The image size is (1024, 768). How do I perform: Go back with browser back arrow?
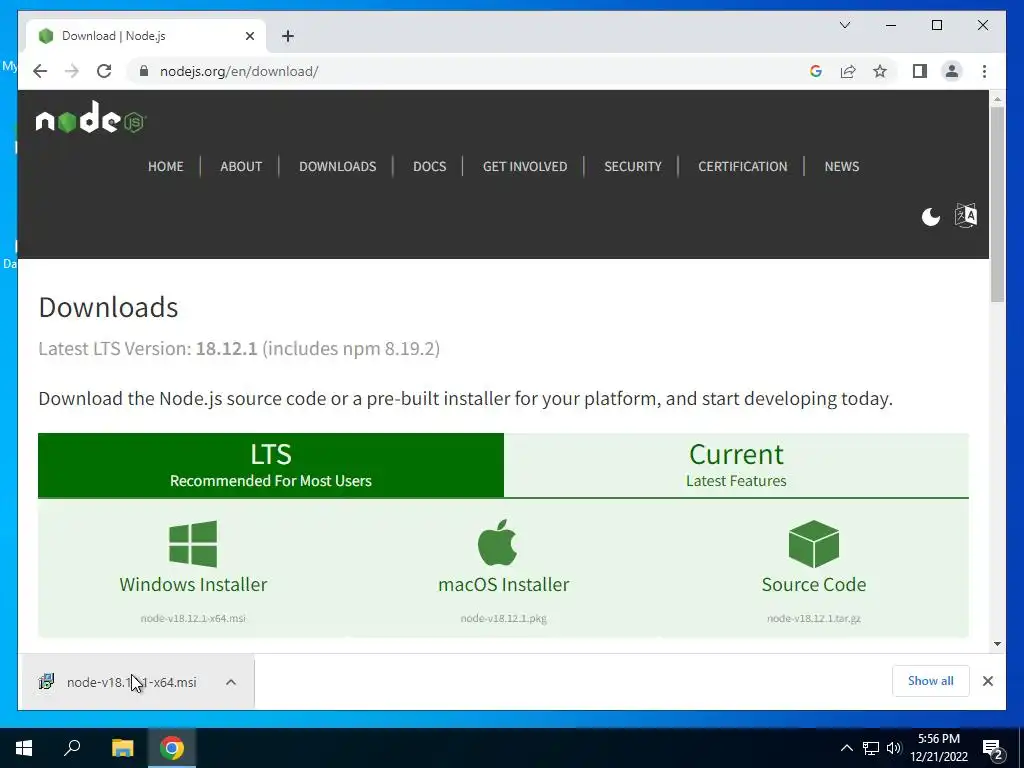tap(40, 71)
